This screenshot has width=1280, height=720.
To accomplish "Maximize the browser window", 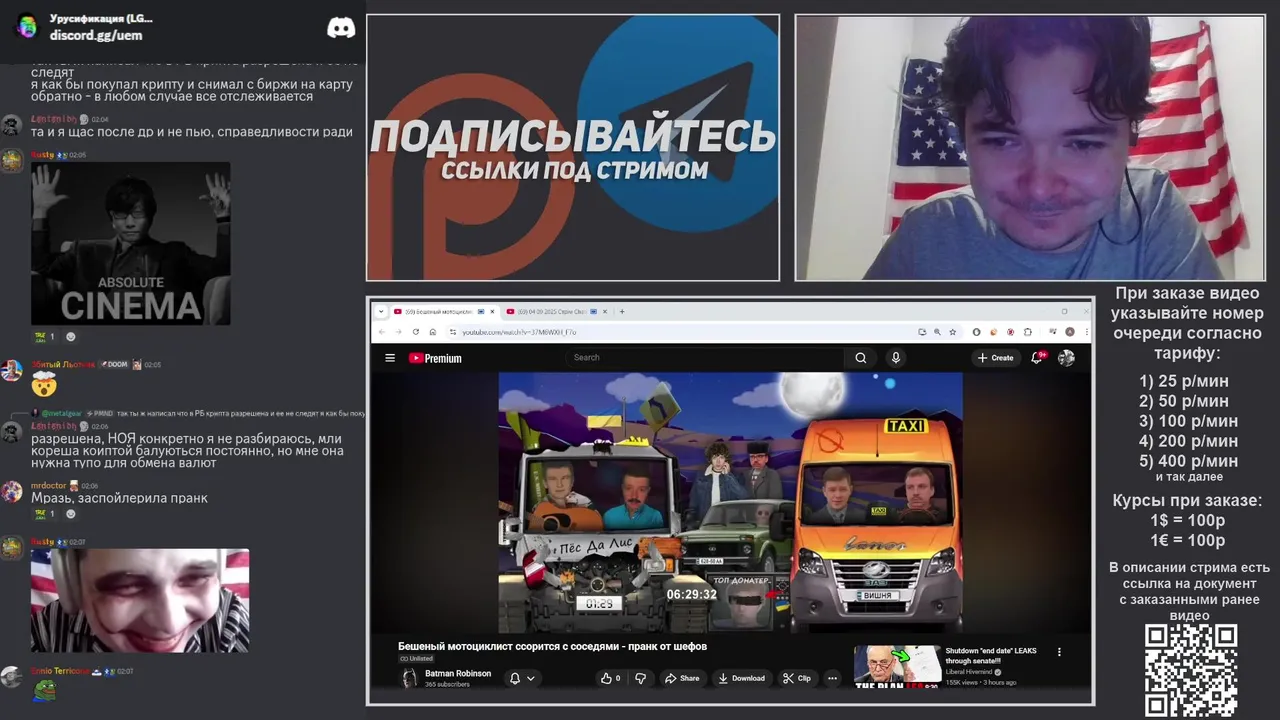I will [1064, 311].
